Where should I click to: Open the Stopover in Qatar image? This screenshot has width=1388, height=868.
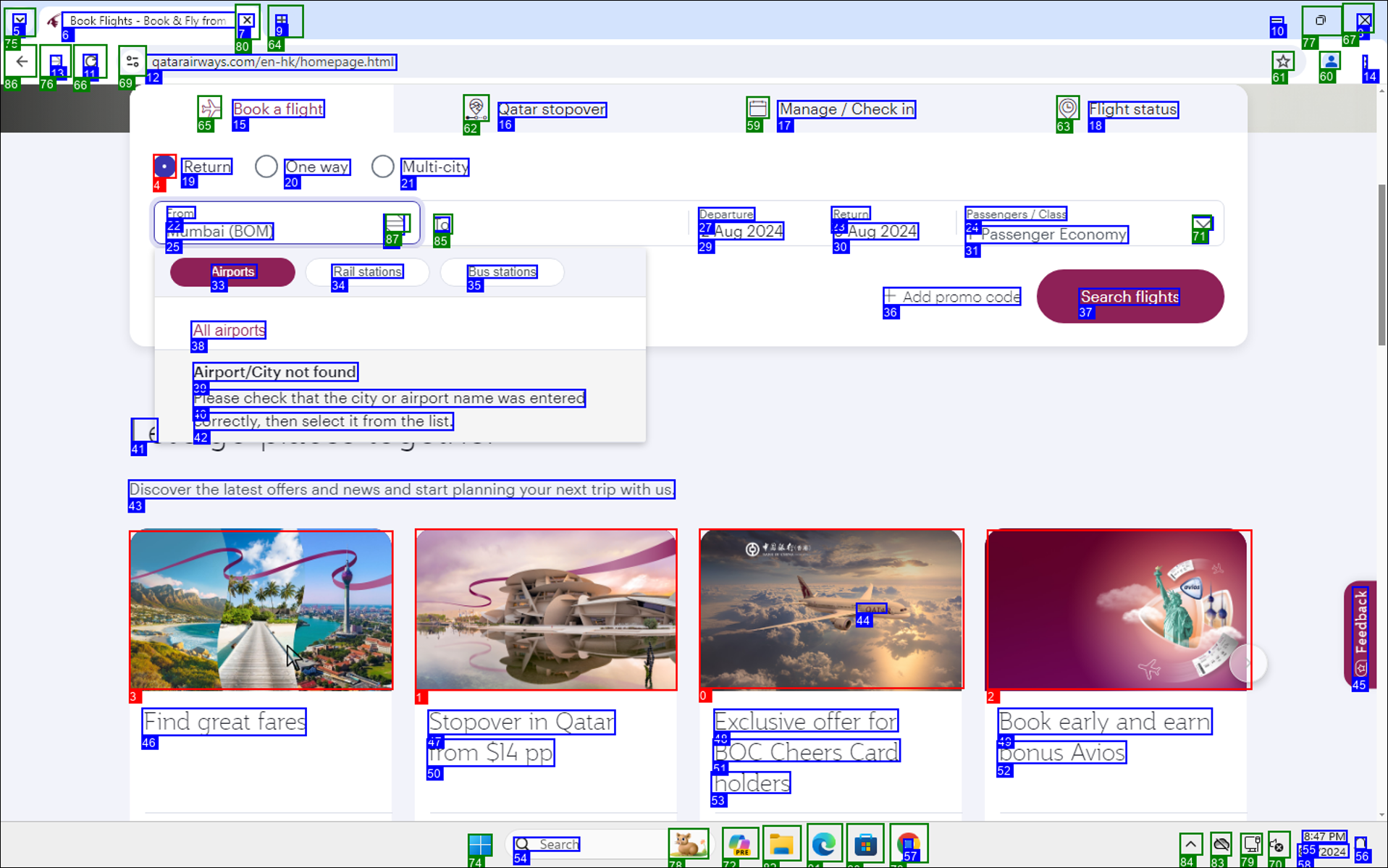[x=546, y=610]
